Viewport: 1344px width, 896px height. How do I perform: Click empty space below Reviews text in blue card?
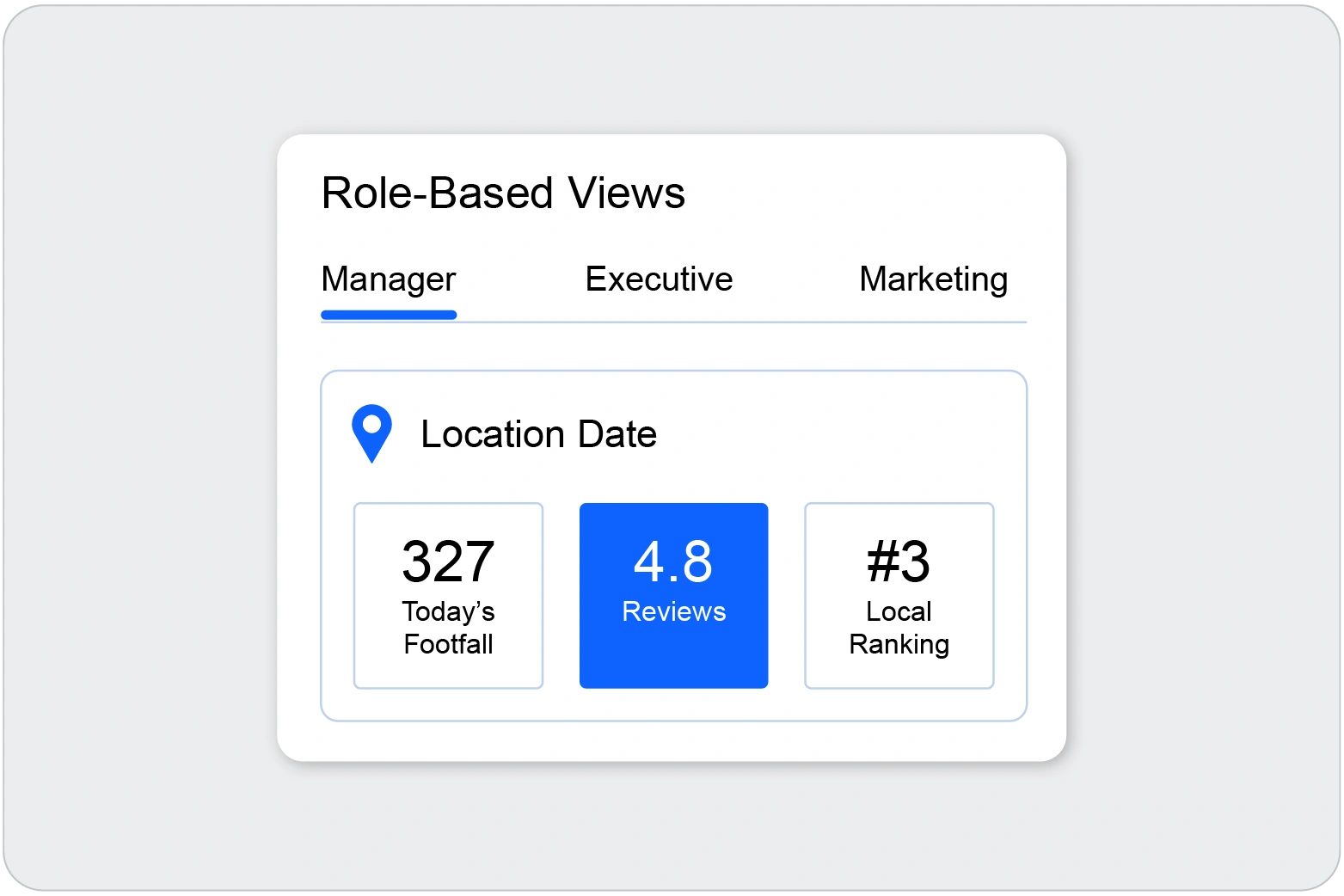tap(673, 658)
